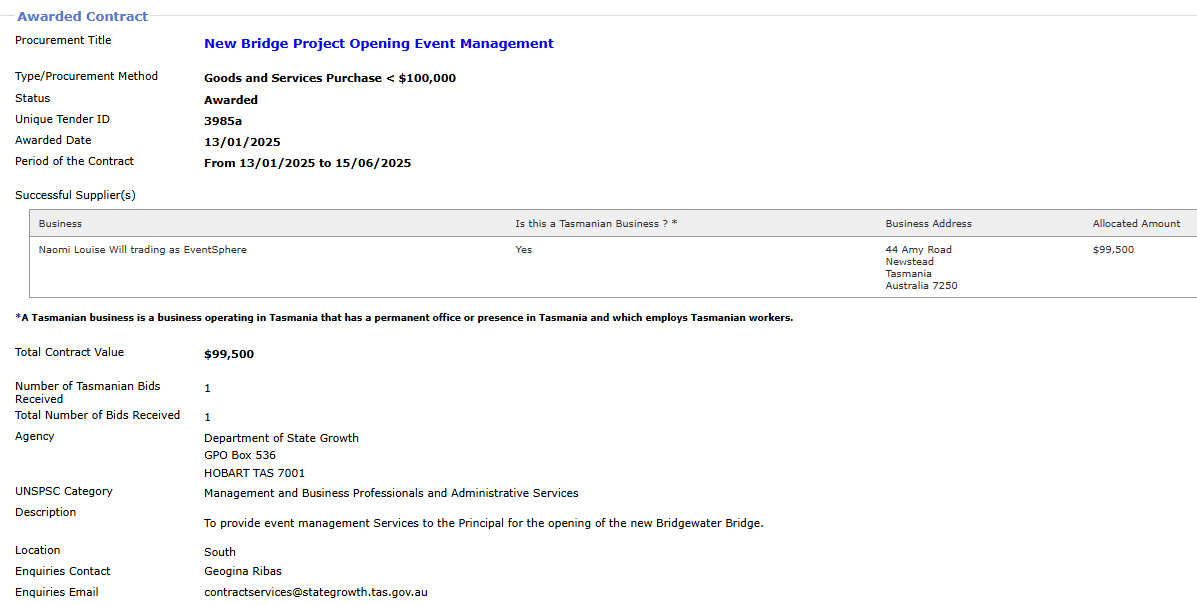This screenshot has width=1197, height=605.
Task: Select the Total Contract Value amount $99,500
Action: tap(229, 354)
